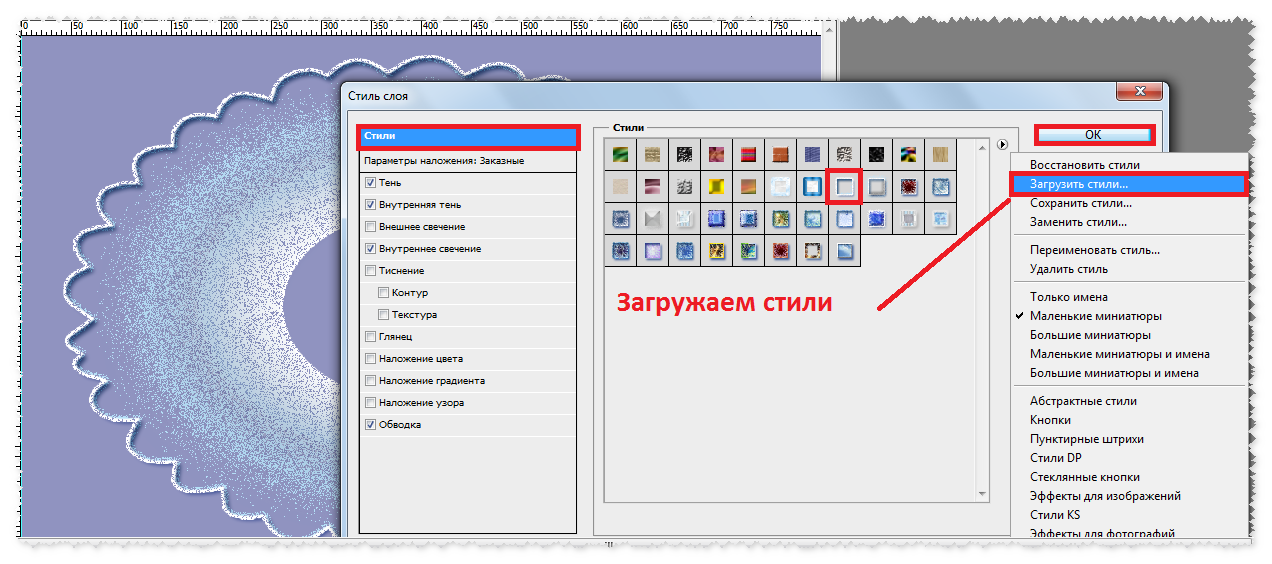Apply the orange brick style thumbnail
The image size is (1272, 564).
(779, 155)
